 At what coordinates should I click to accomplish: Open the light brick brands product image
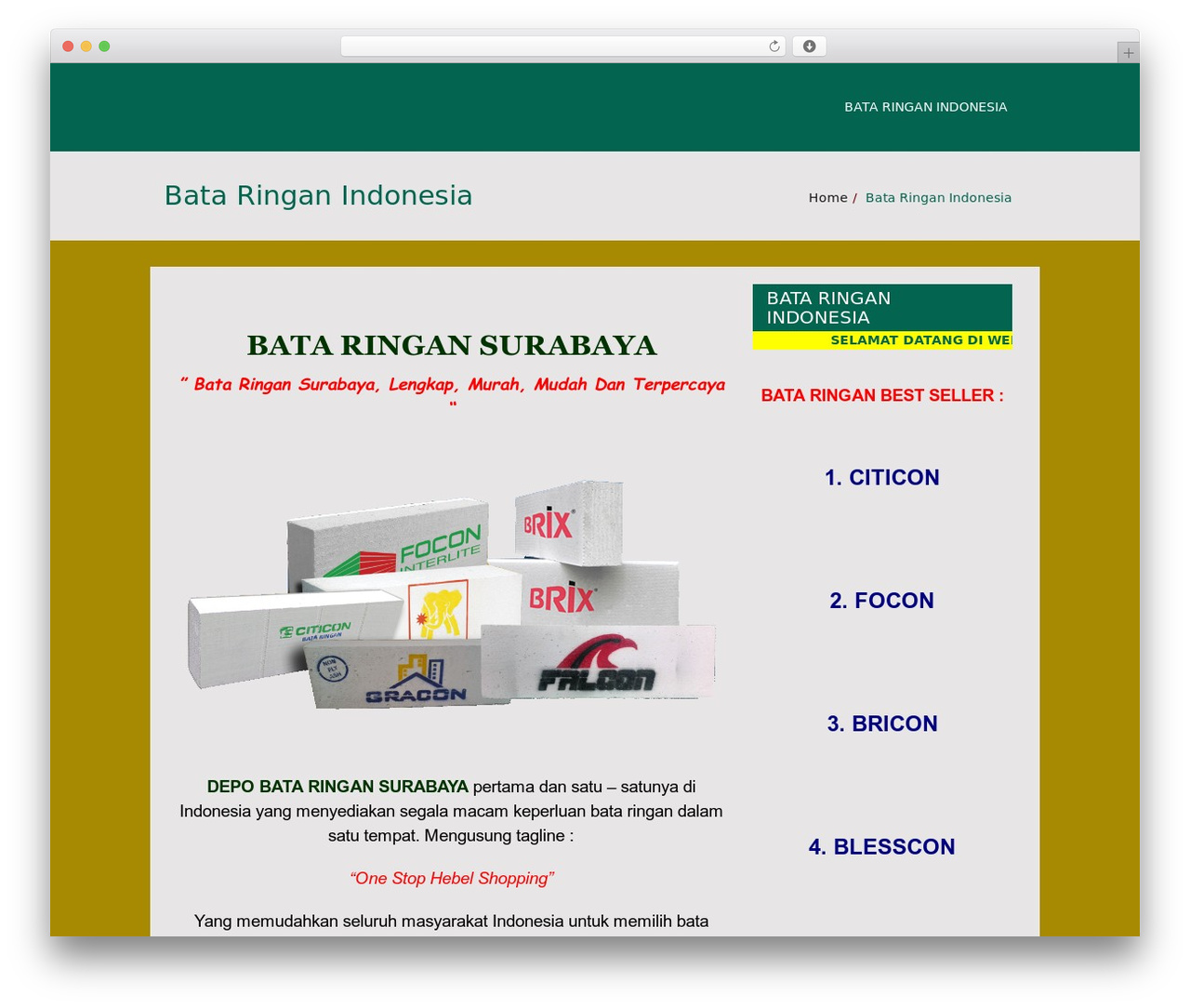[x=452, y=594]
